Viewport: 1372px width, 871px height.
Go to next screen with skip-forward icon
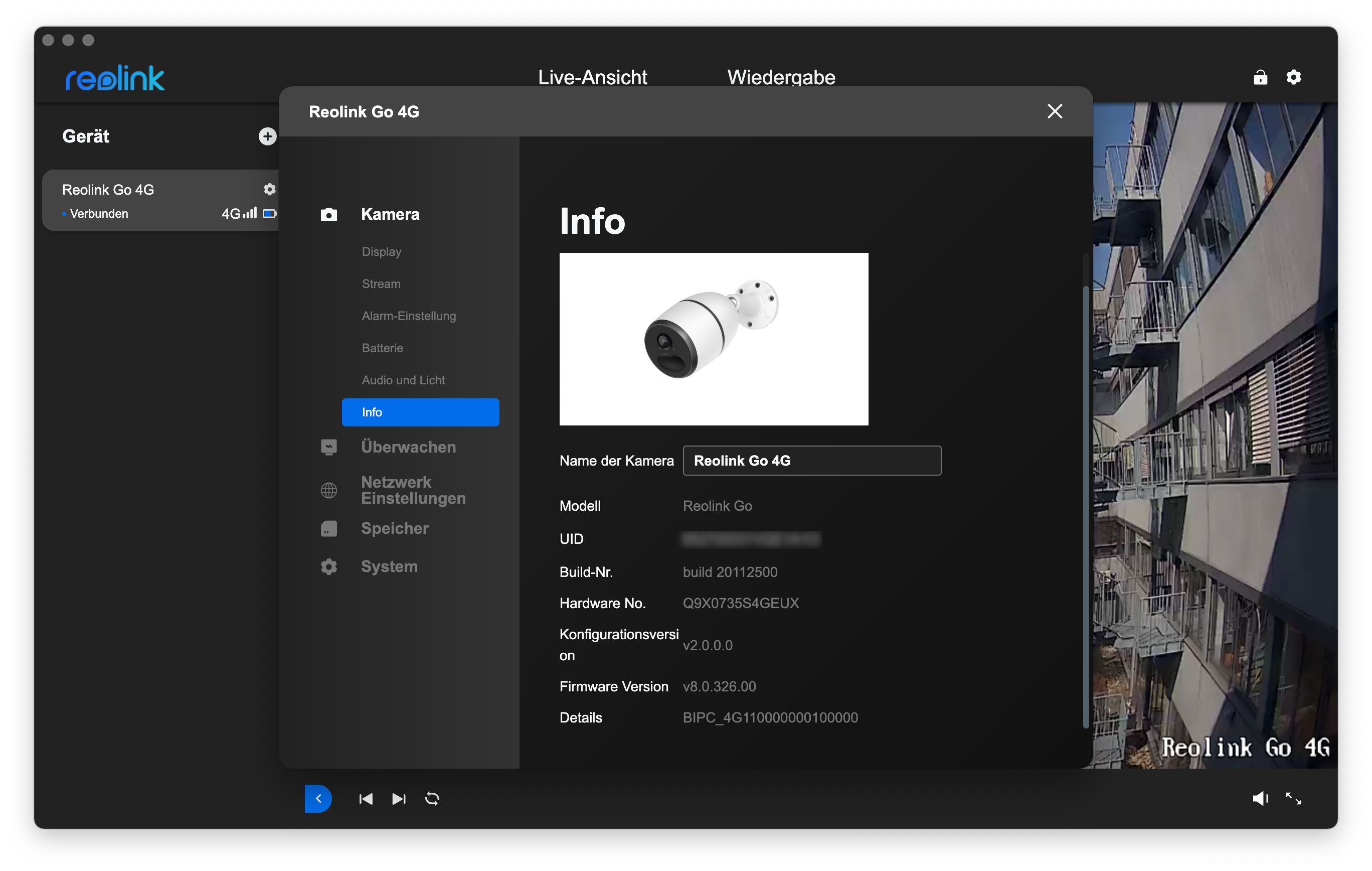pyautogui.click(x=399, y=799)
